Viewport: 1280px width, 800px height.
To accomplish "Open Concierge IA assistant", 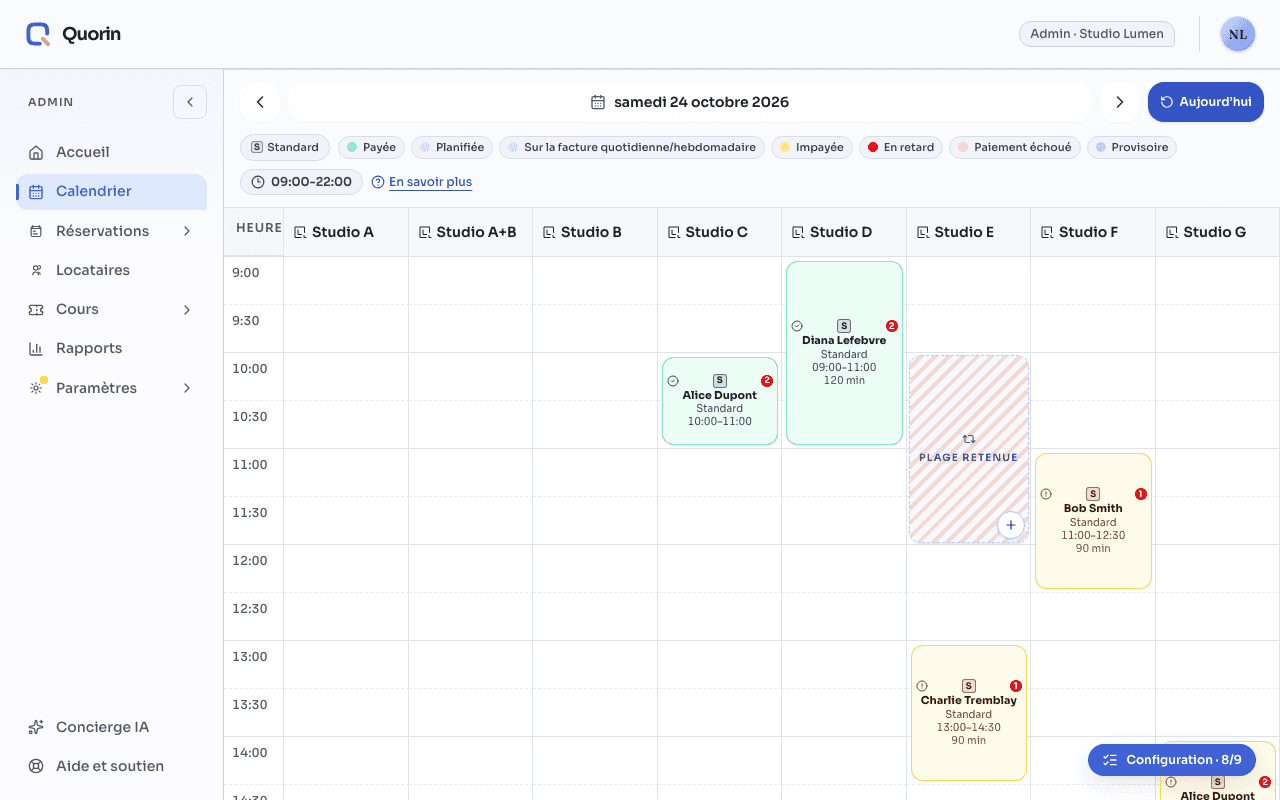I will pos(111,727).
